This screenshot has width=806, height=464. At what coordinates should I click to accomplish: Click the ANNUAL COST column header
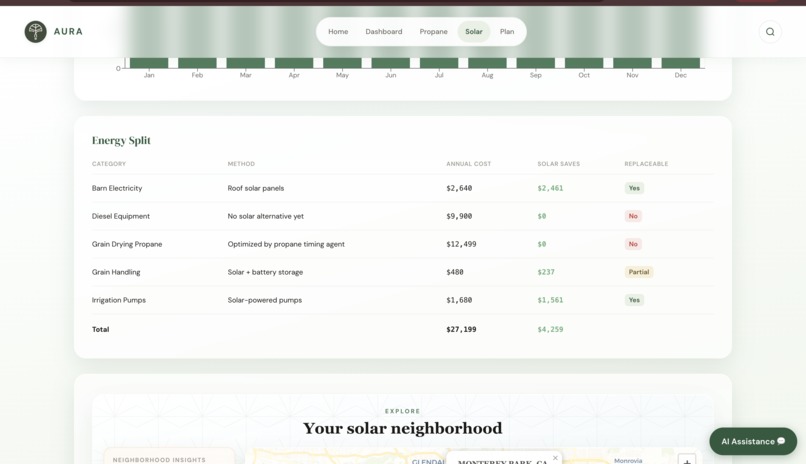point(469,164)
